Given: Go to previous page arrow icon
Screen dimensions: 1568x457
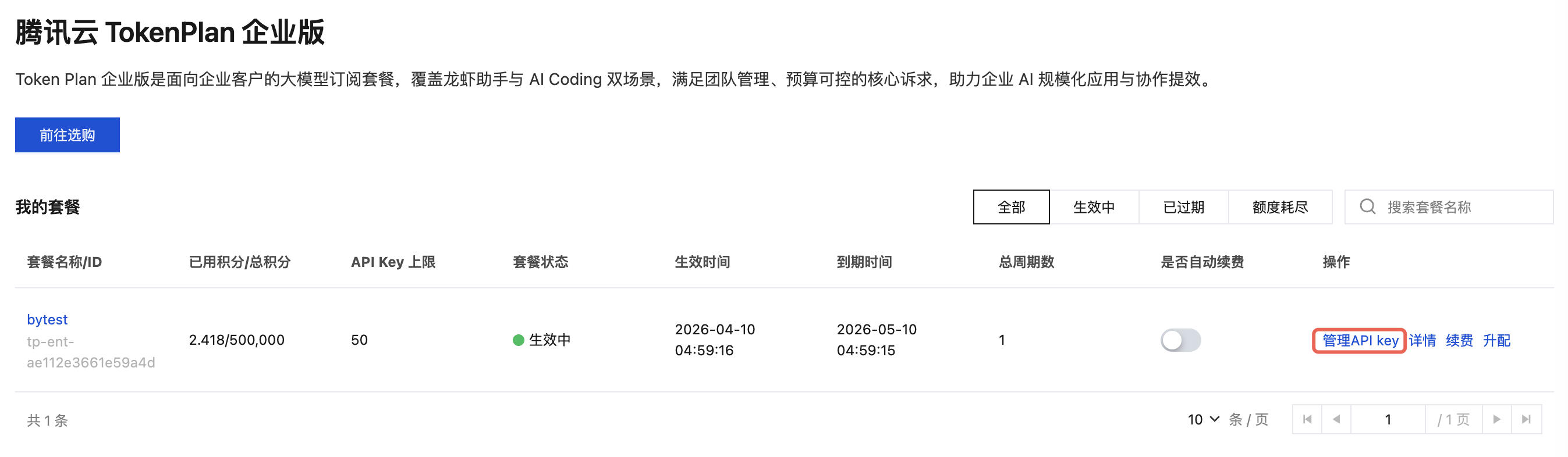Looking at the screenshot, I should tap(1336, 419).
